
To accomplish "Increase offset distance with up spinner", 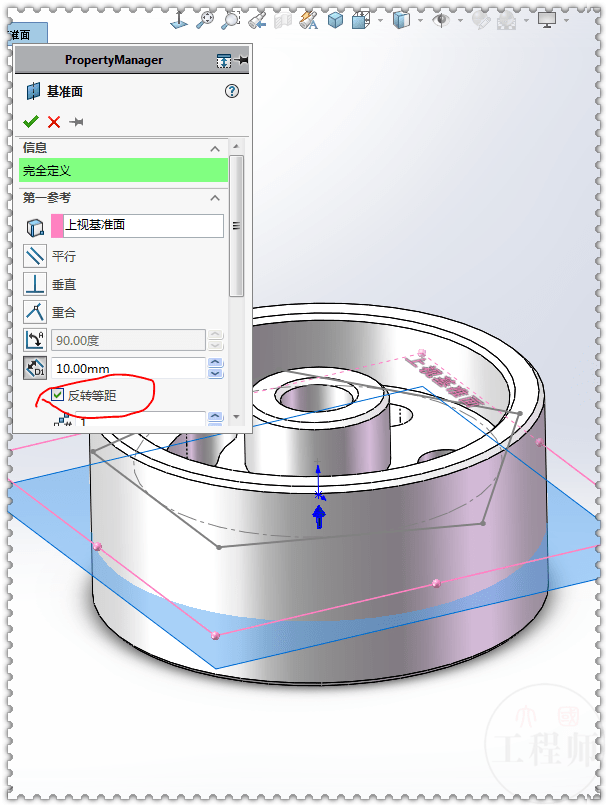I will point(216,363).
